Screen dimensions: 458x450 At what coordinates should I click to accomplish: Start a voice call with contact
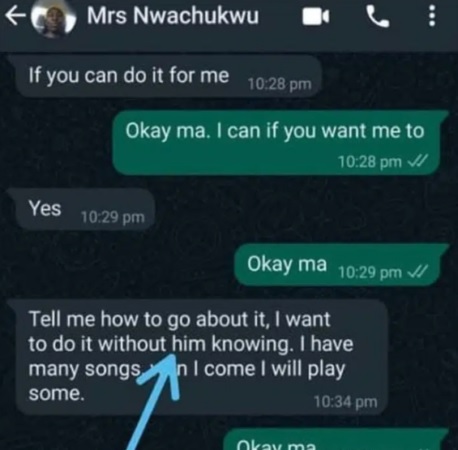click(378, 17)
